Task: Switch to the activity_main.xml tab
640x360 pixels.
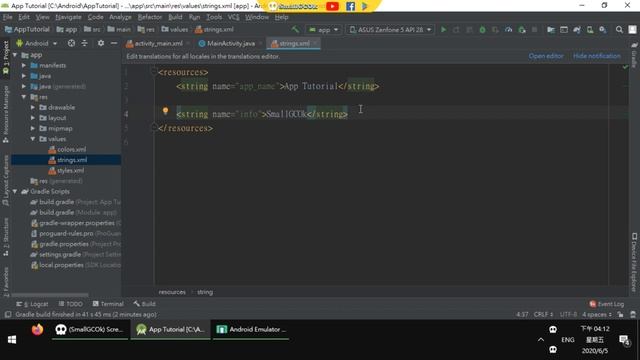Action: 158,43
